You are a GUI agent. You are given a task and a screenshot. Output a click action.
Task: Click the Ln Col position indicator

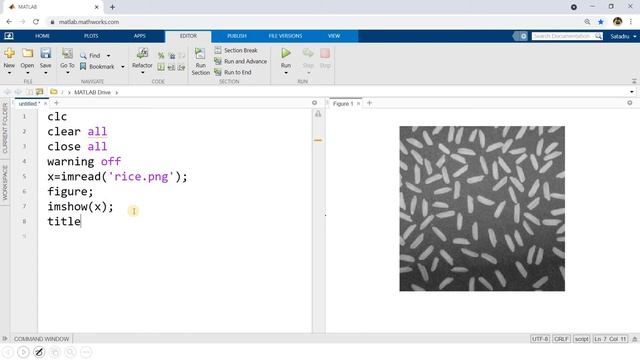(x=610, y=339)
